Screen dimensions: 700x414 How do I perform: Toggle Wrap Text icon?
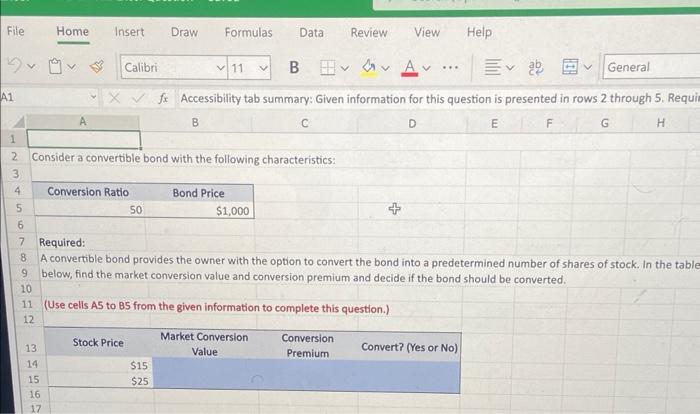pos(536,67)
